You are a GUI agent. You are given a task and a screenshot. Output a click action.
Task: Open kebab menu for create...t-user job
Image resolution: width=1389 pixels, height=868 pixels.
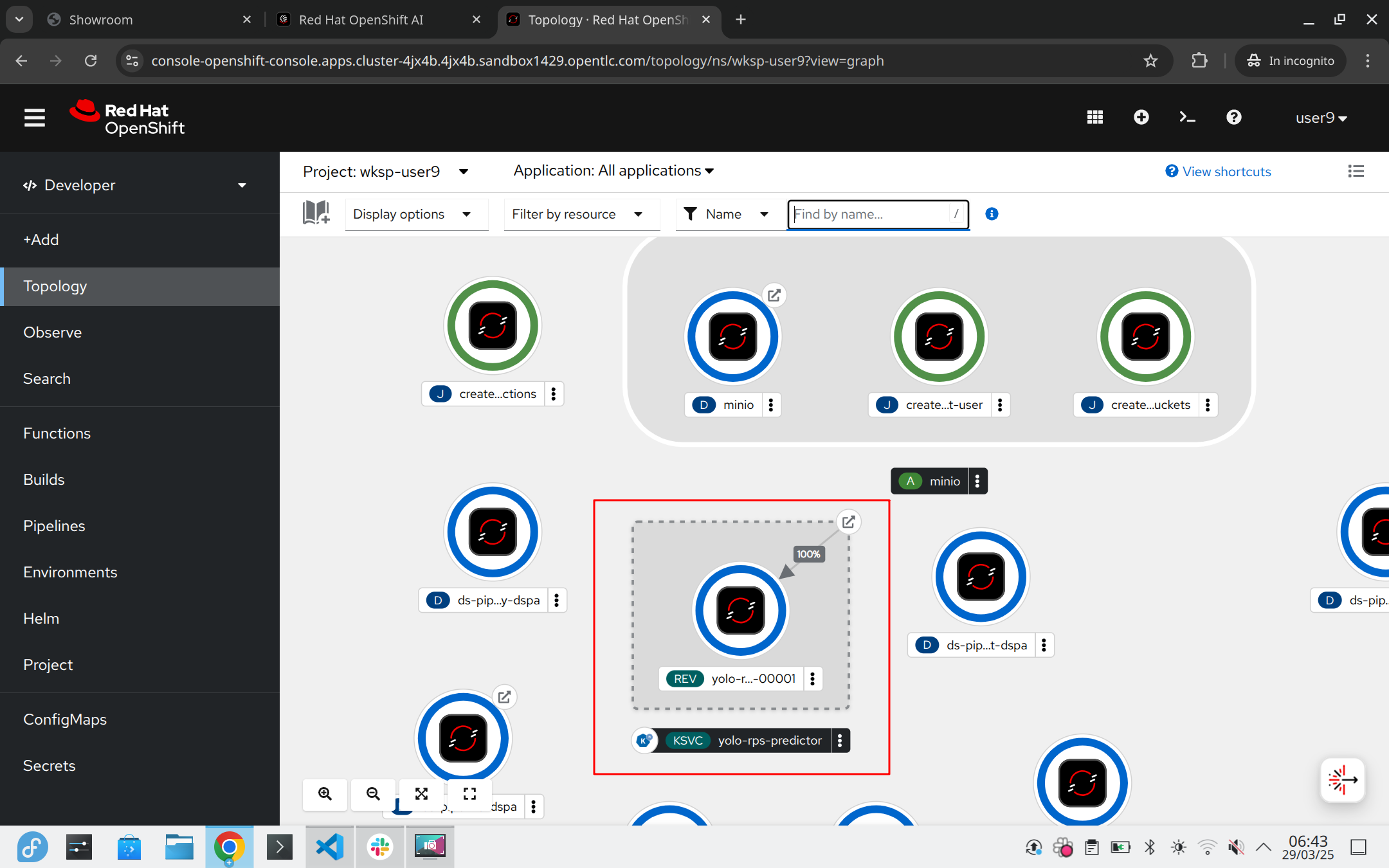1000,405
